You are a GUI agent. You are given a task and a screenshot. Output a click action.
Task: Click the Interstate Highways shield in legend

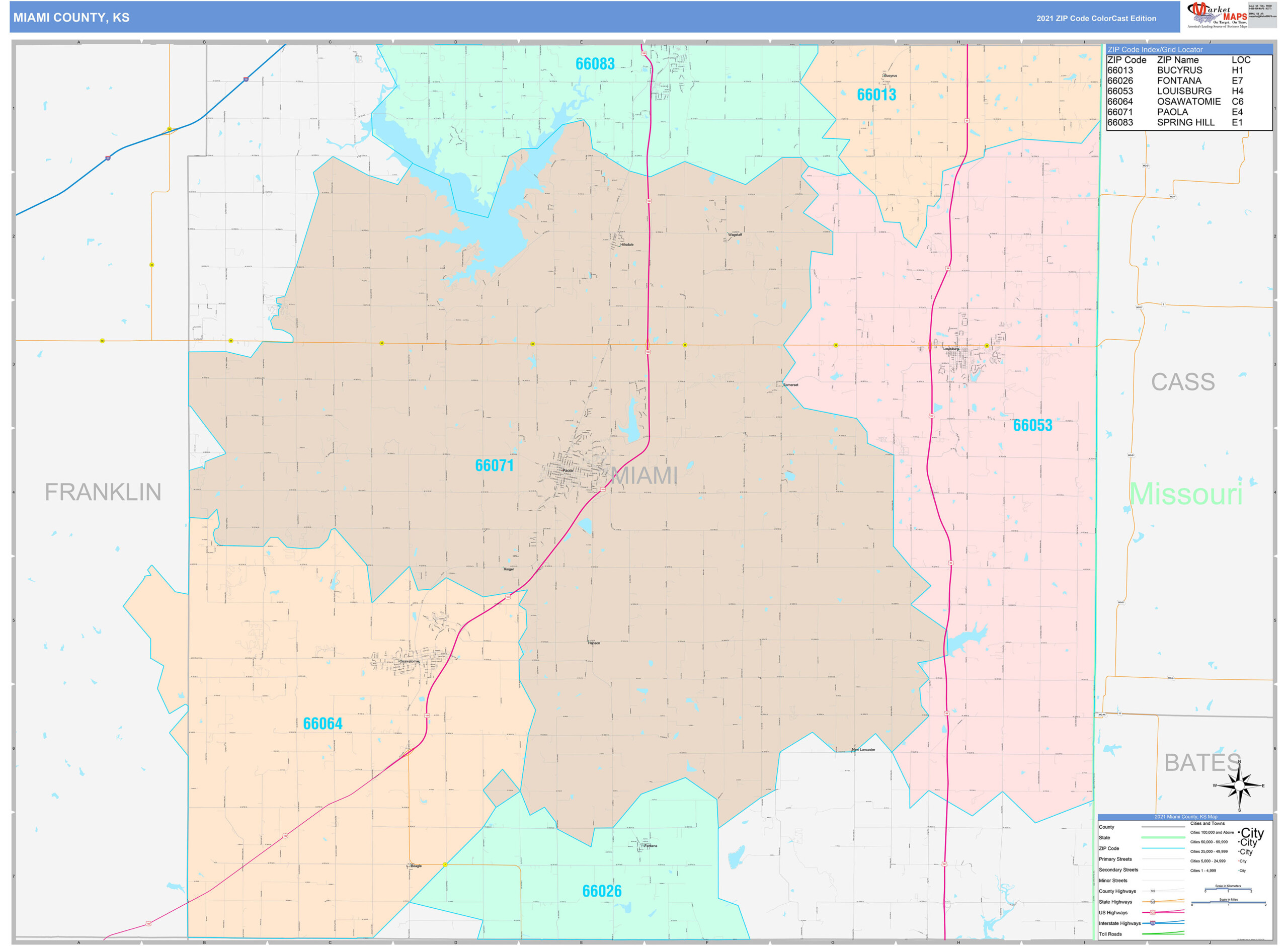[x=1152, y=923]
